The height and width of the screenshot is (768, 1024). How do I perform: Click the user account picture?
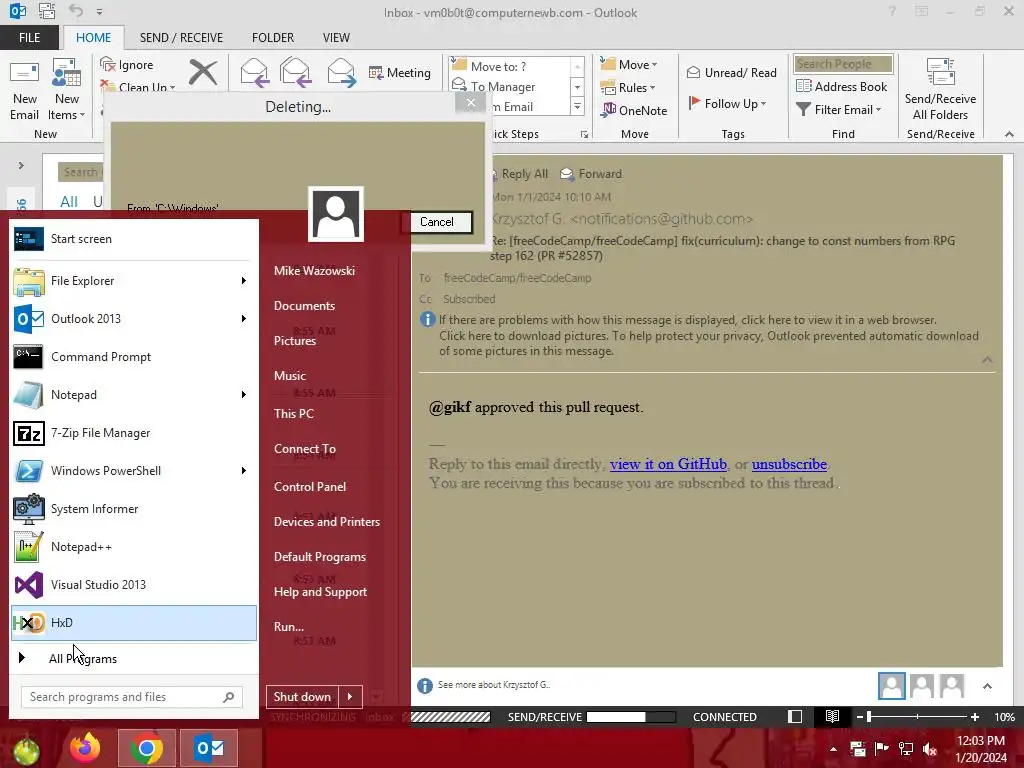pos(336,214)
